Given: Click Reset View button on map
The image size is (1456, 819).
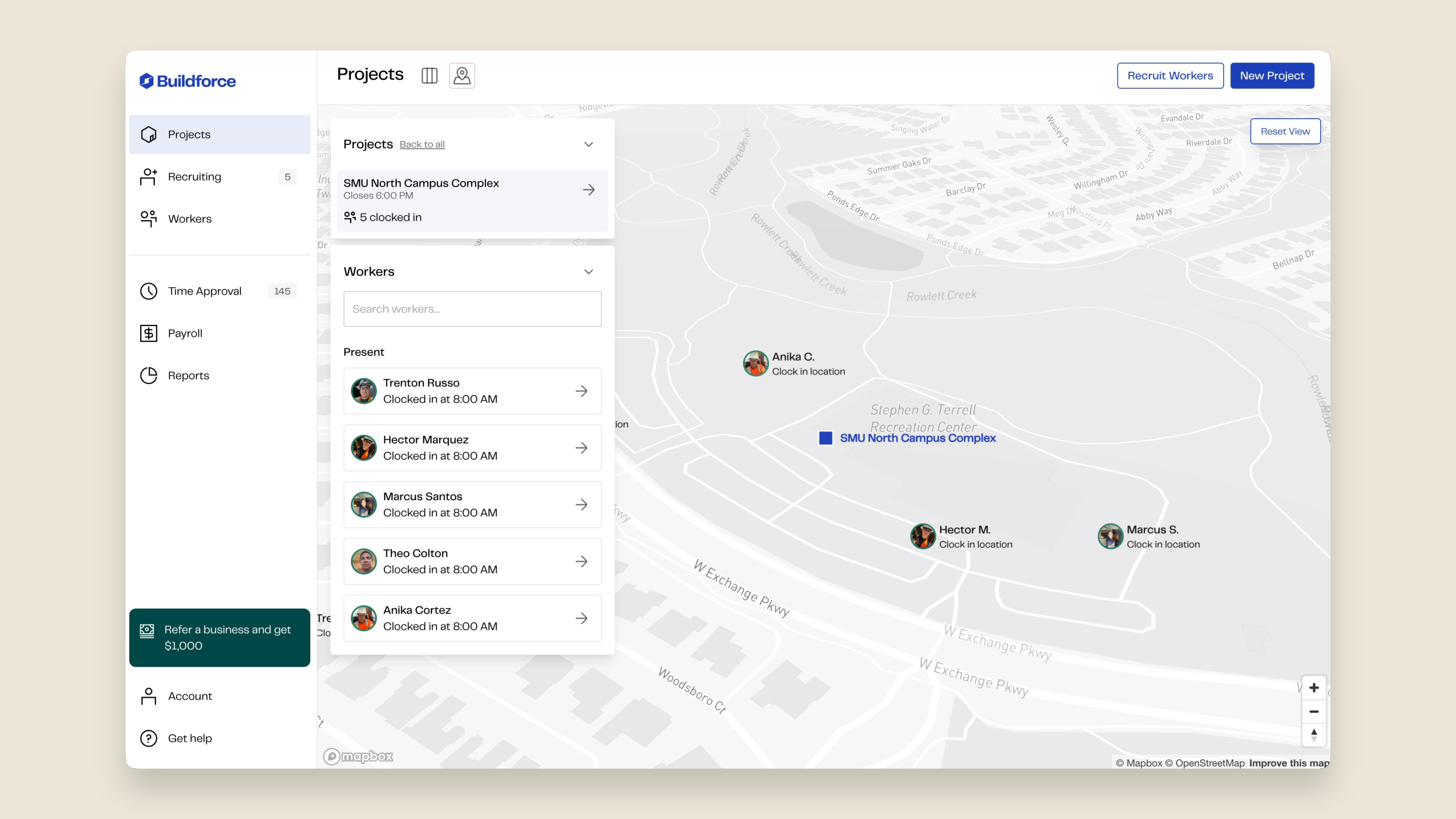Looking at the screenshot, I should (x=1285, y=131).
